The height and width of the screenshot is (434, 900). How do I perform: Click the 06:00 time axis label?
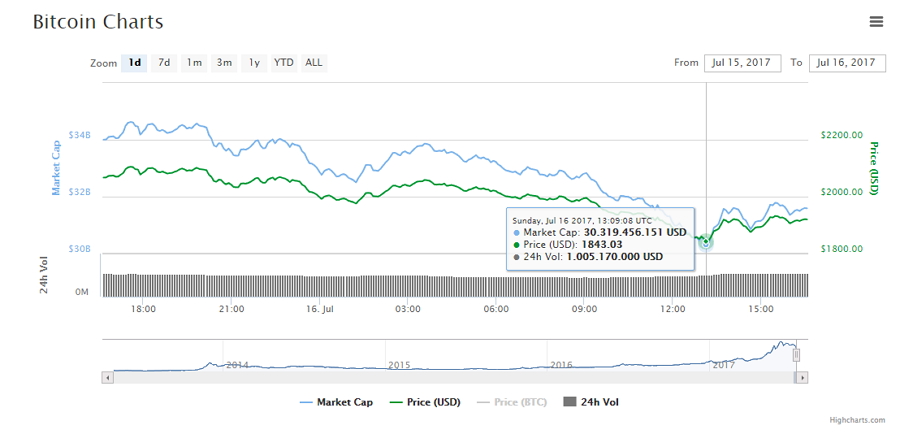point(496,309)
